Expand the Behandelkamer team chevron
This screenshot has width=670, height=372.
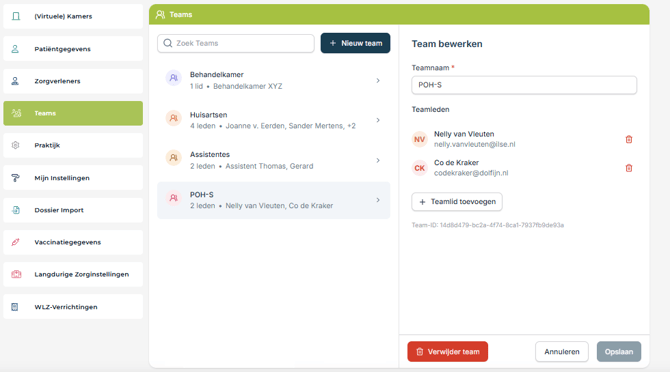[378, 80]
